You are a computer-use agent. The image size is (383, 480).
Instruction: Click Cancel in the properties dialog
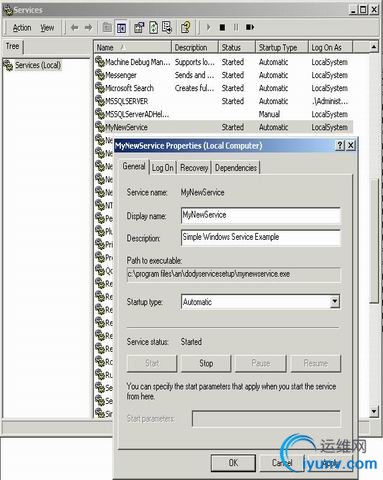[x=282, y=463]
